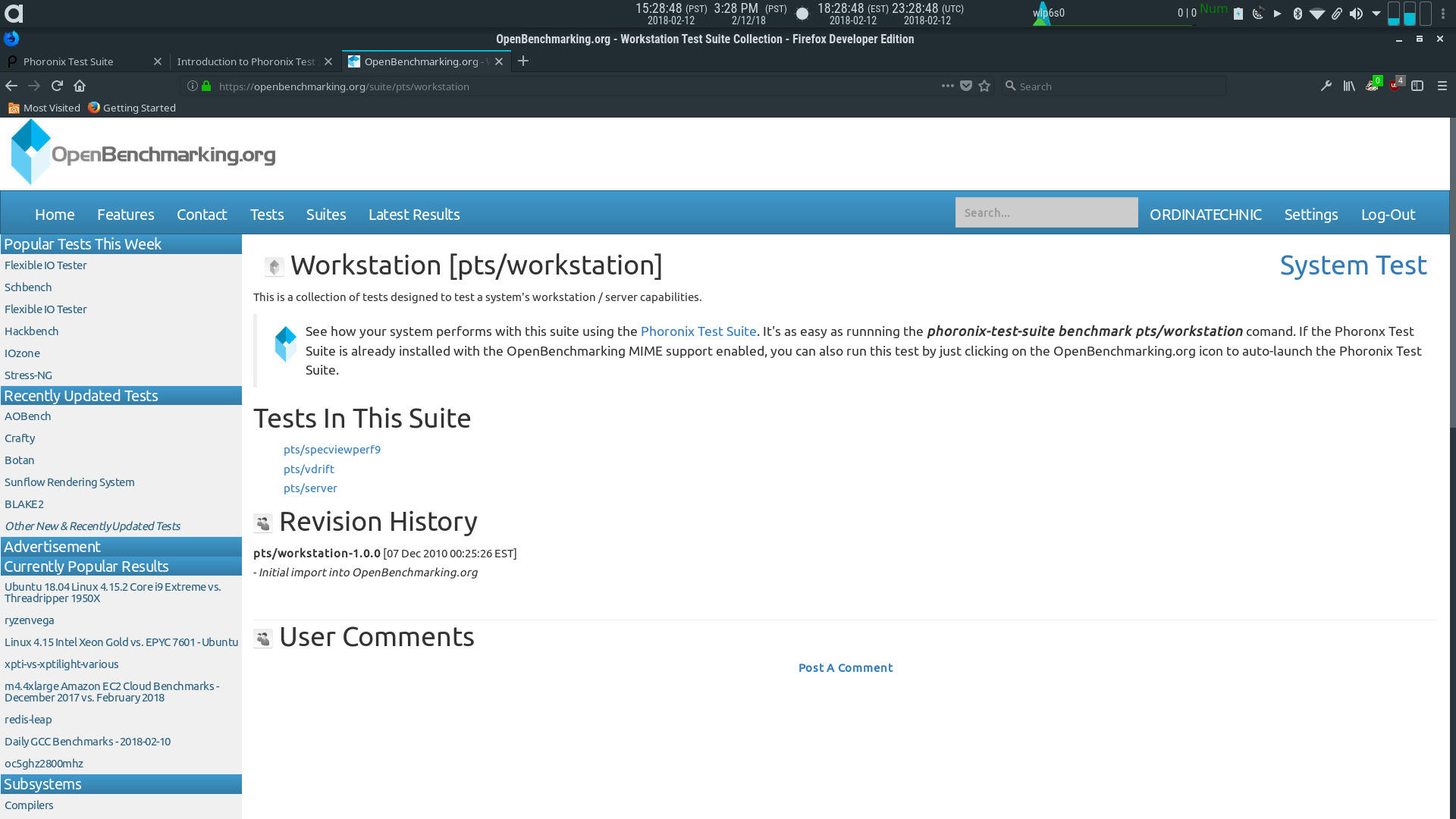
Task: Click the extension icon with green 0 badge
Action: click(x=1373, y=85)
